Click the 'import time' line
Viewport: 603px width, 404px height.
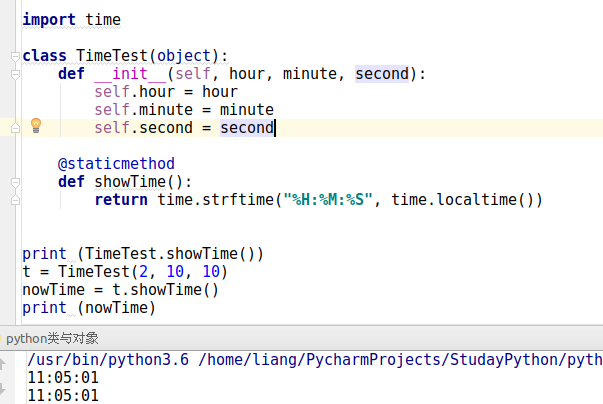[72, 20]
